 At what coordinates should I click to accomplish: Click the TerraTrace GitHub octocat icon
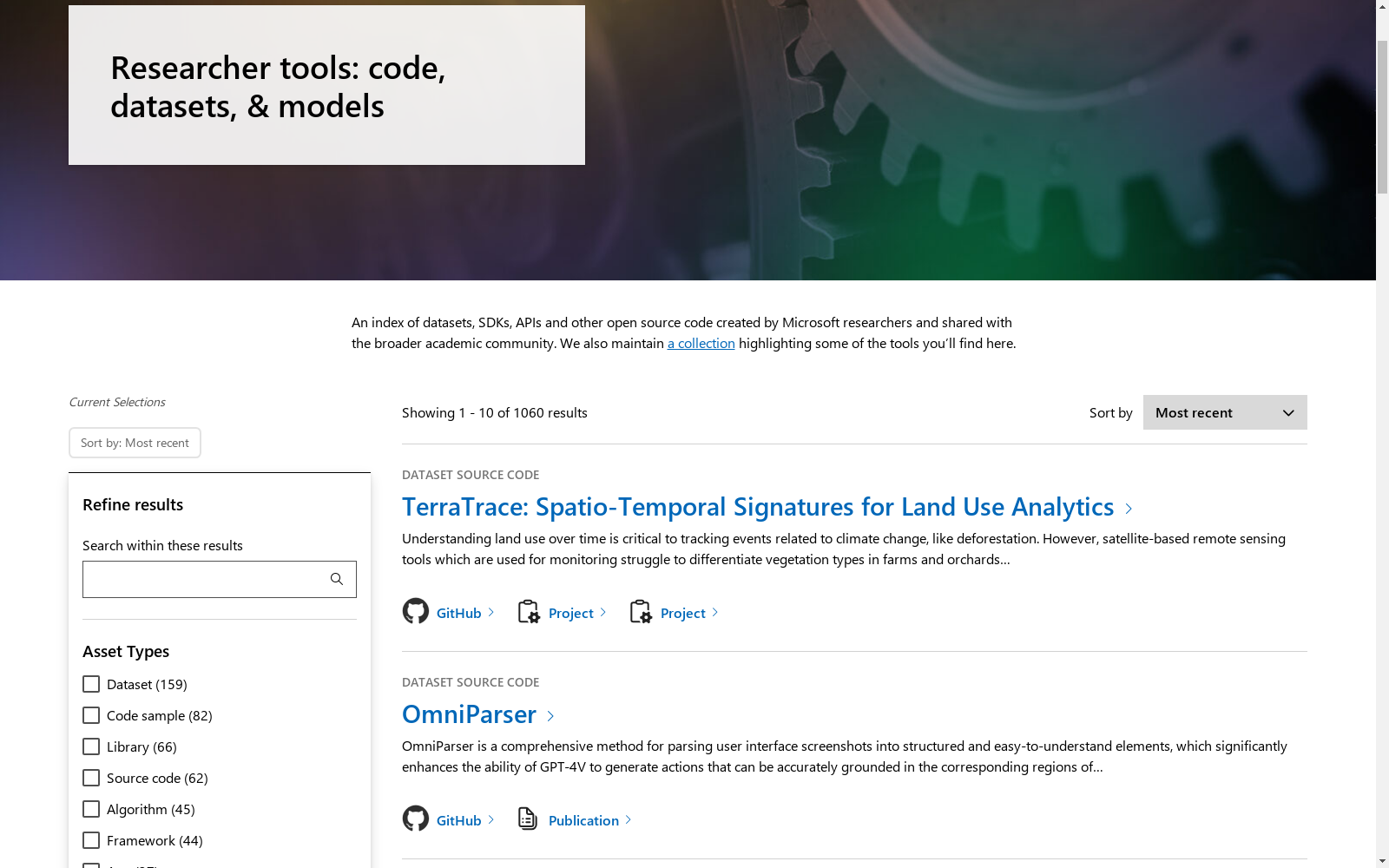(416, 611)
